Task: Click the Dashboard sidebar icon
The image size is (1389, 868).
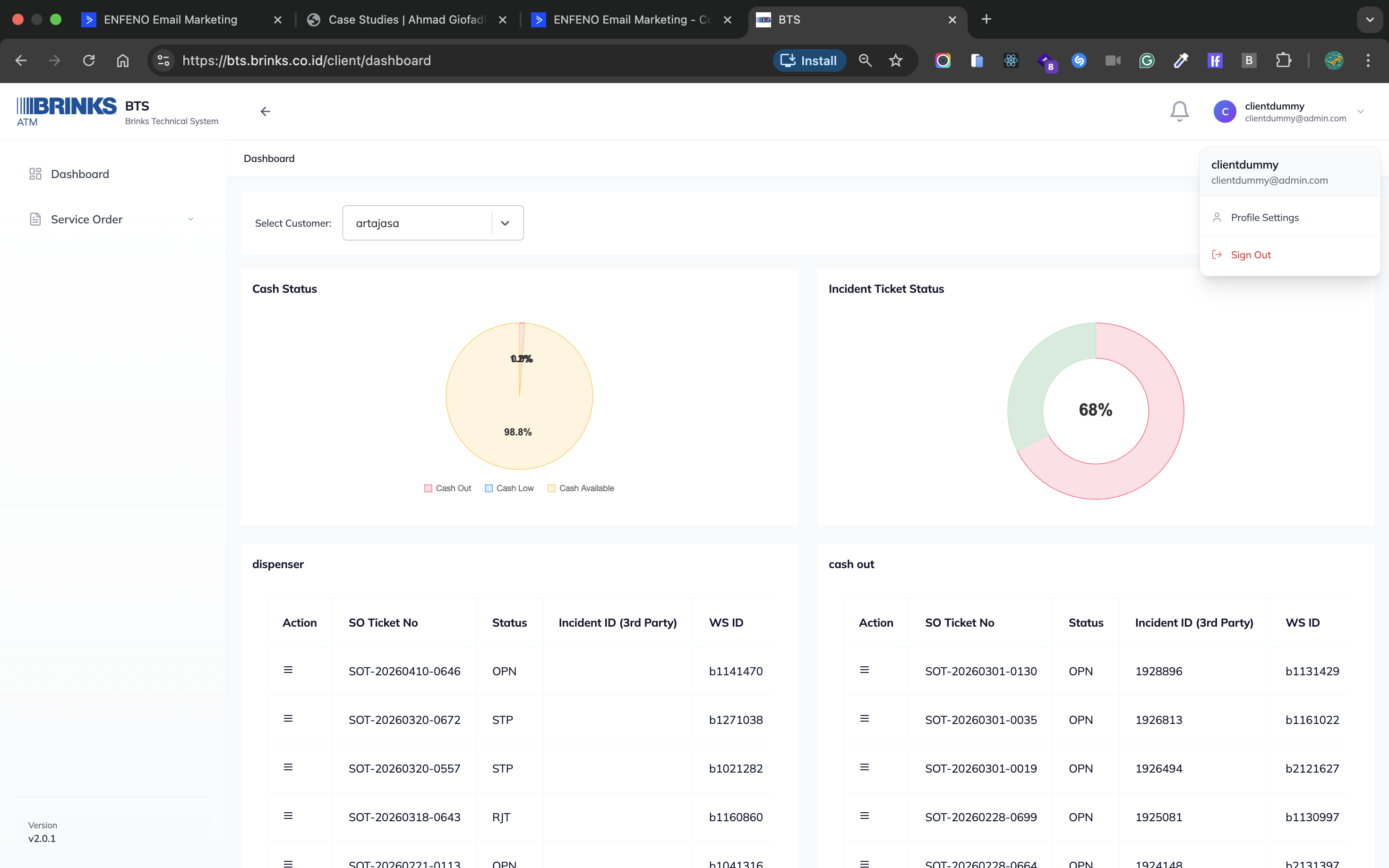Action: 35,174
